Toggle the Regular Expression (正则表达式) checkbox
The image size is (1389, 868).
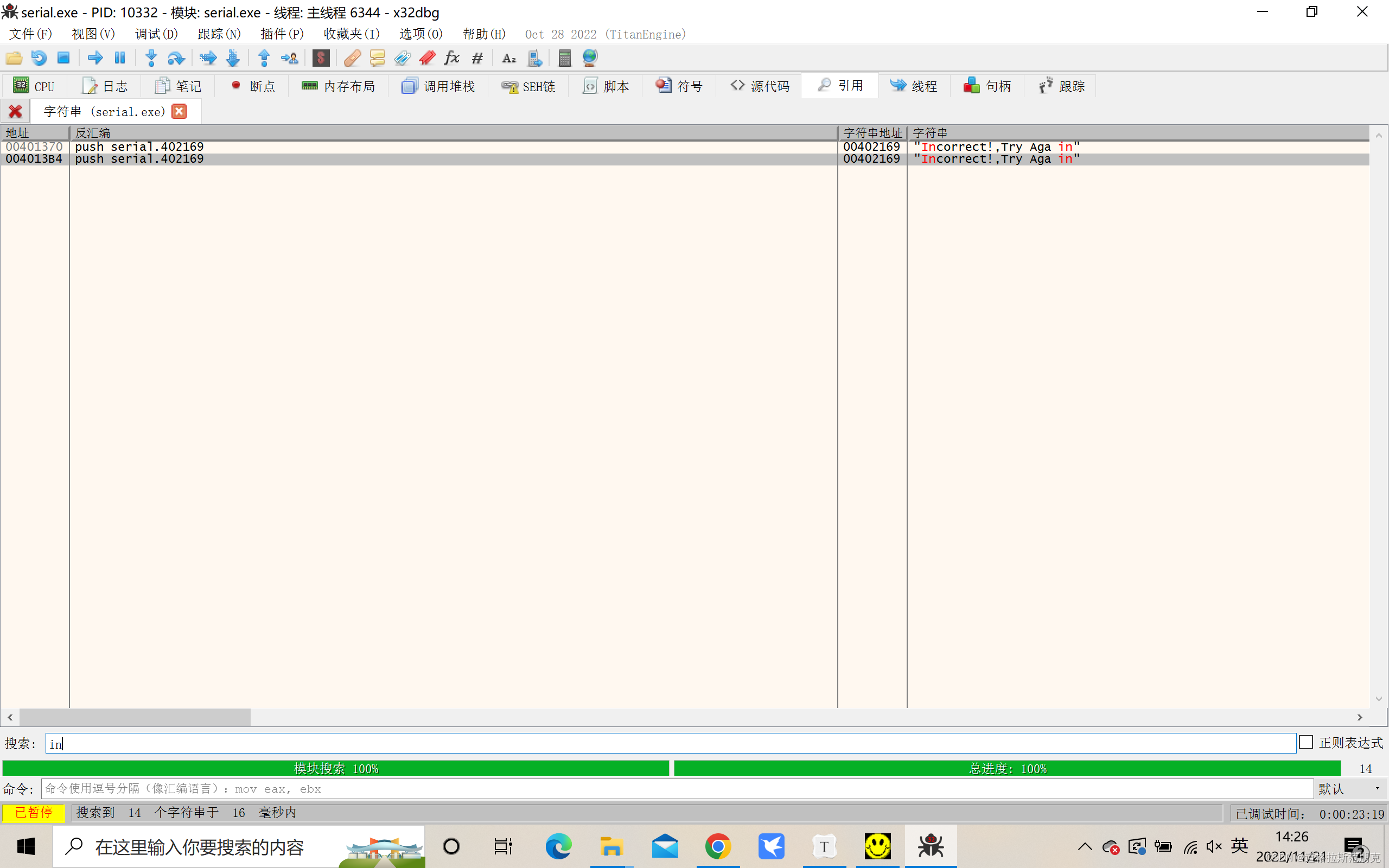(x=1305, y=742)
